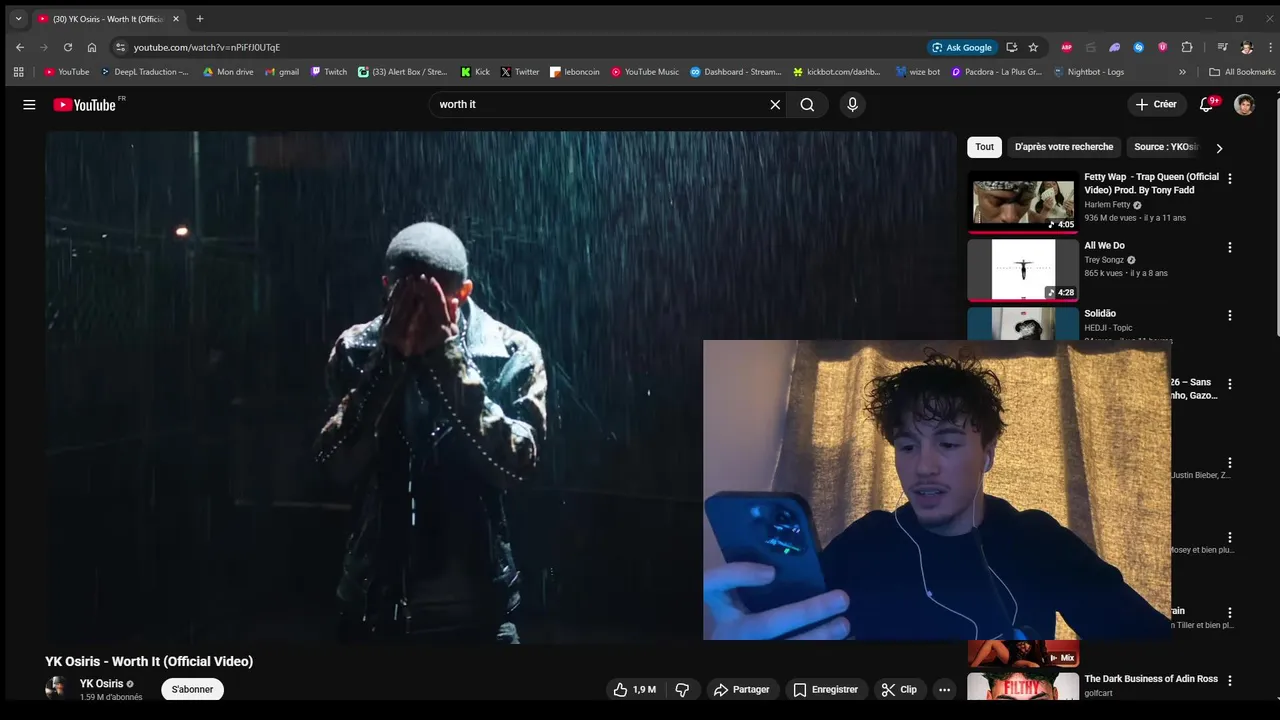Open the YouTube Music bookmark
The image size is (1280, 720).
(645, 72)
